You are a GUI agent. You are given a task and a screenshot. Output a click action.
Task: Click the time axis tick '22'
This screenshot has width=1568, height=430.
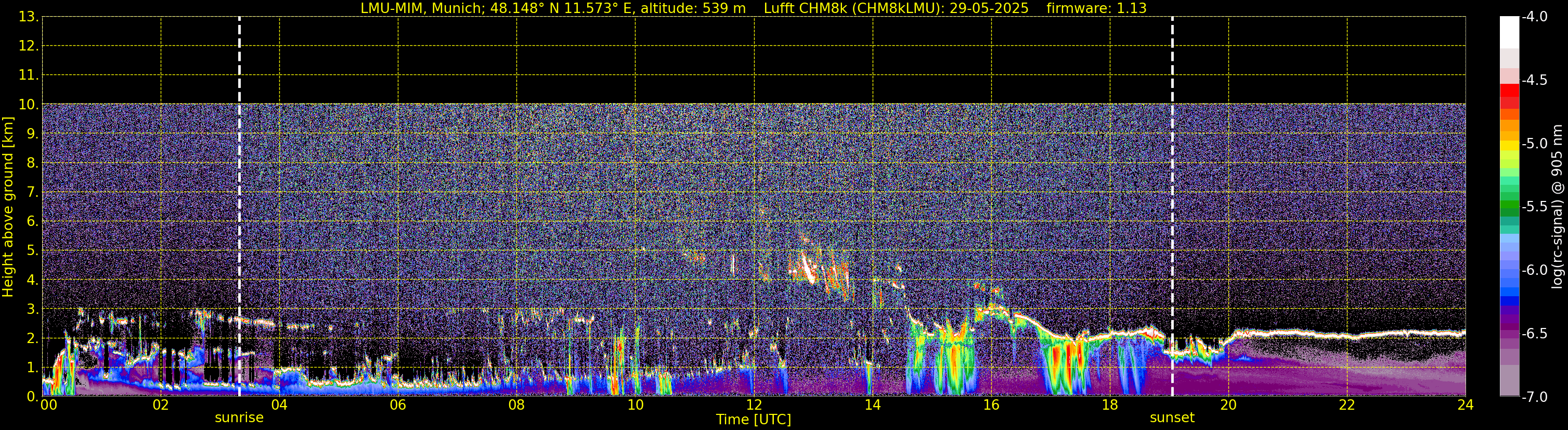[1347, 405]
